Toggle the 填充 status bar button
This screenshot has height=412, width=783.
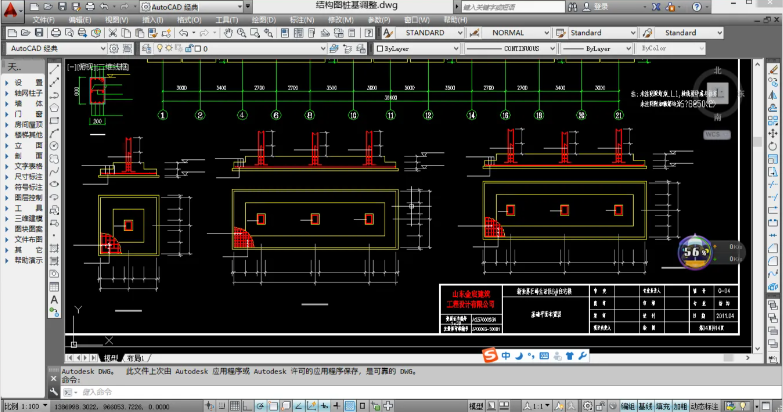pos(663,406)
